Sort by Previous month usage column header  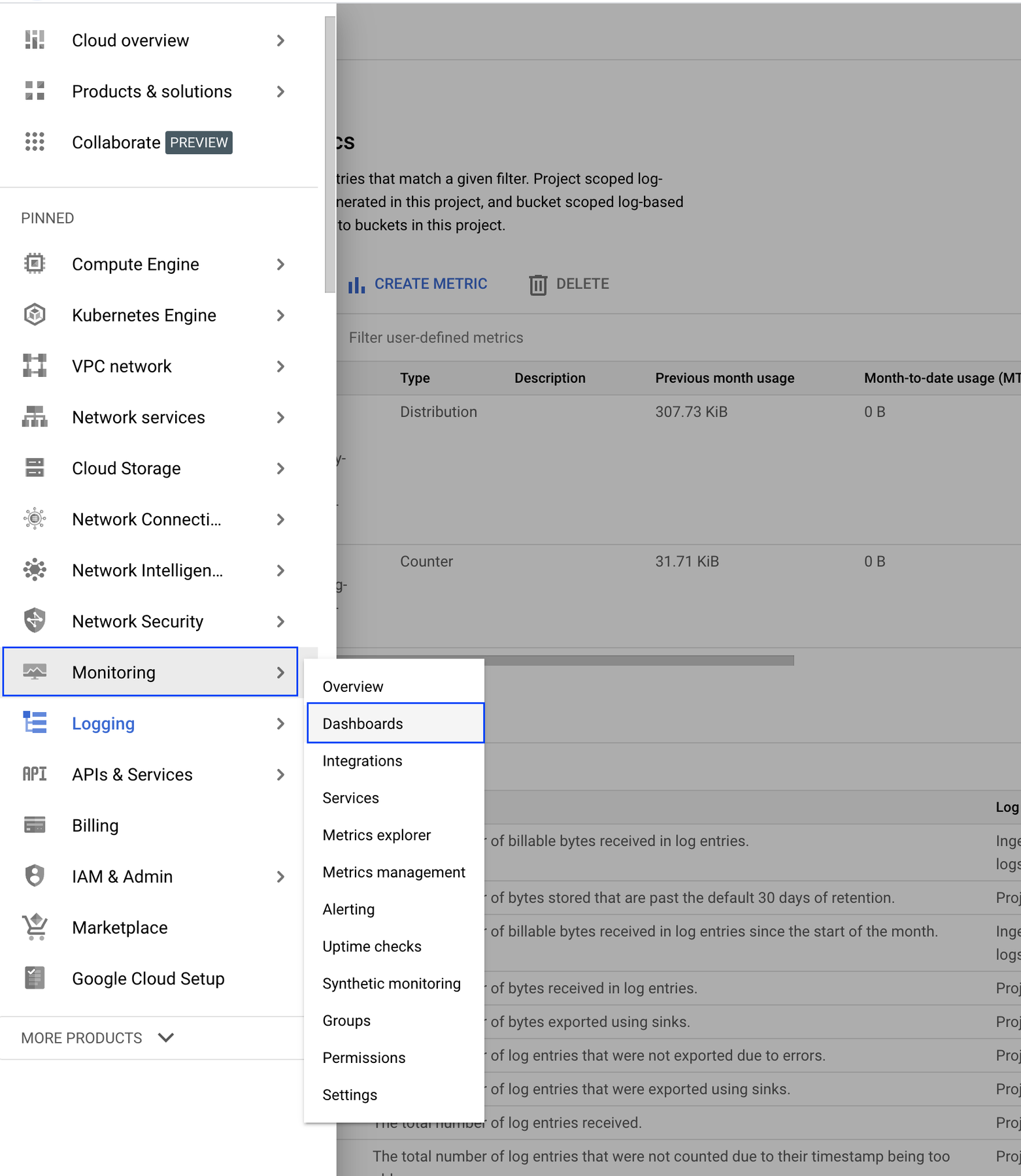[x=725, y=378]
